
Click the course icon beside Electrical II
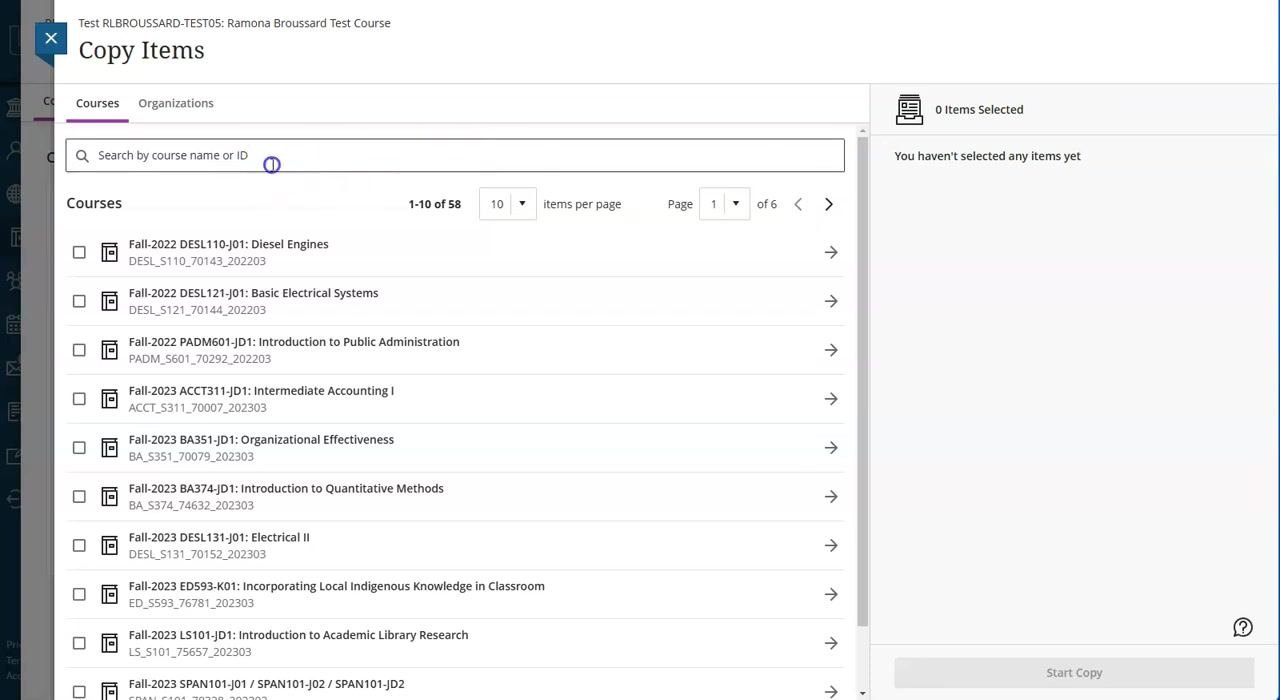[x=110, y=546]
